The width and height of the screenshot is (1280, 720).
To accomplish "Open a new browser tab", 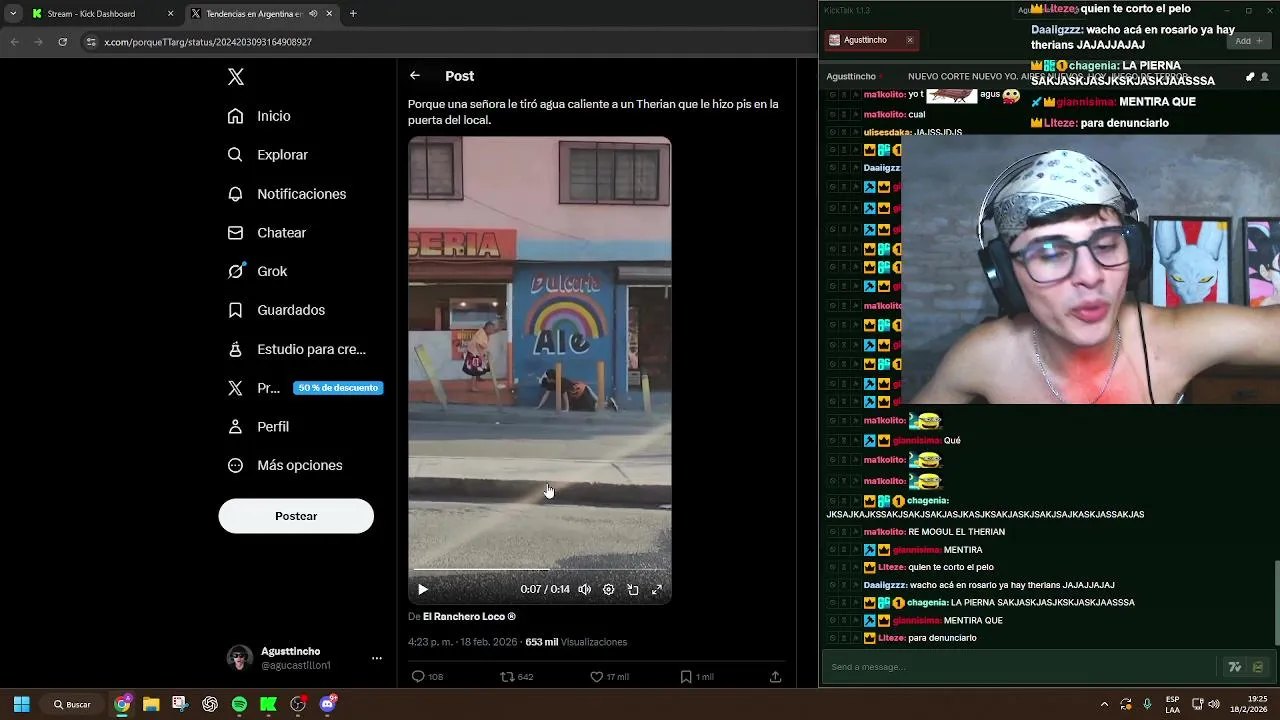I will [x=353, y=14].
